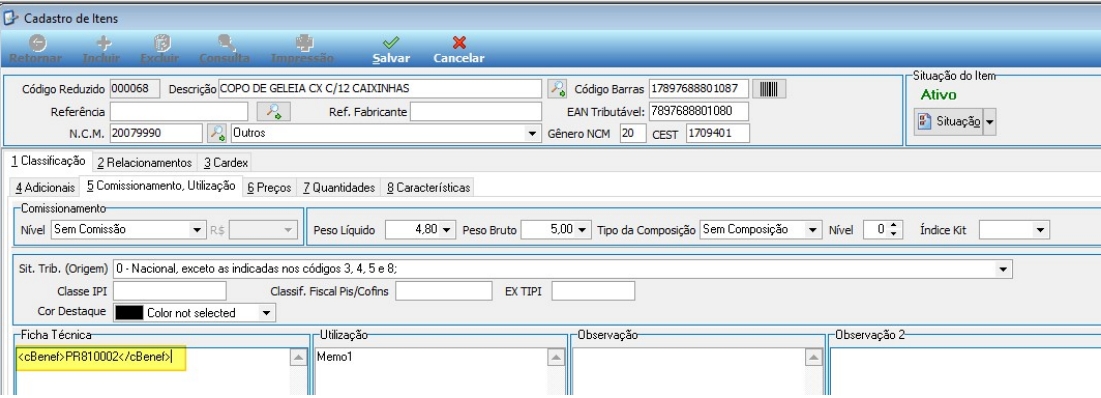Click the Descrição text field
The width and height of the screenshot is (1101, 398).
[380, 88]
